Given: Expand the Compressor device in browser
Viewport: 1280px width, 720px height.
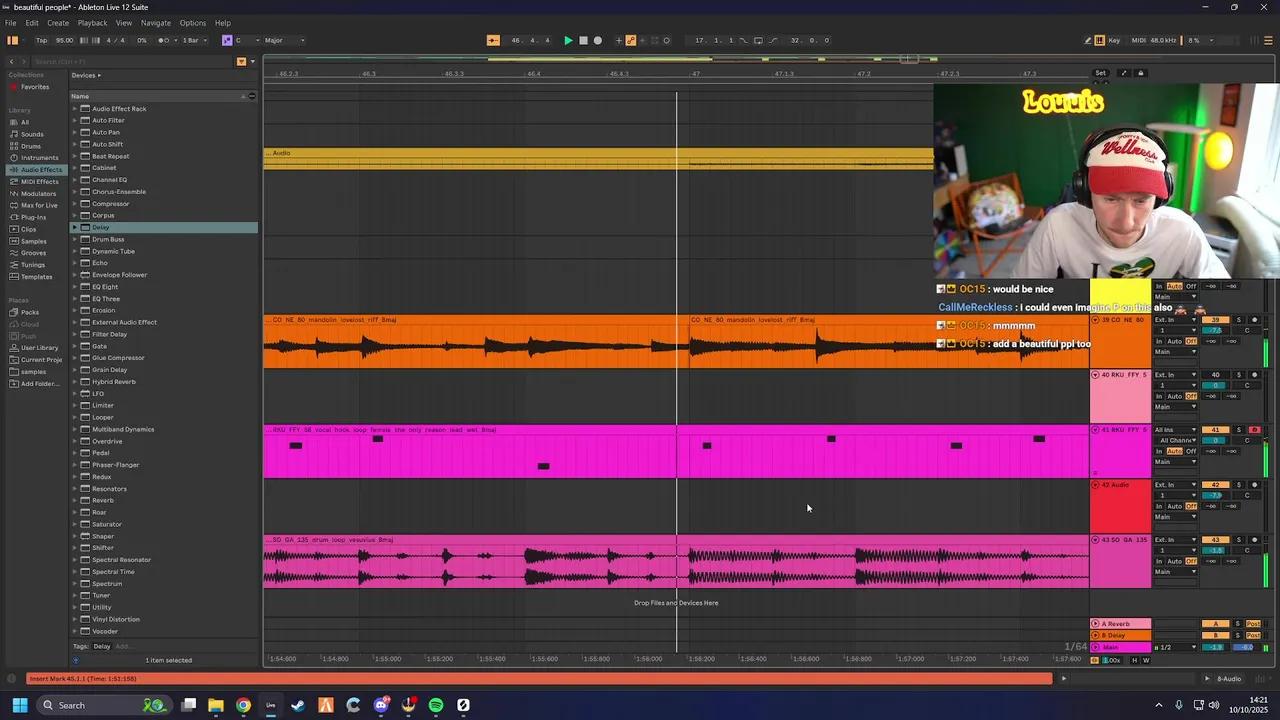Looking at the screenshot, I should click(74, 204).
